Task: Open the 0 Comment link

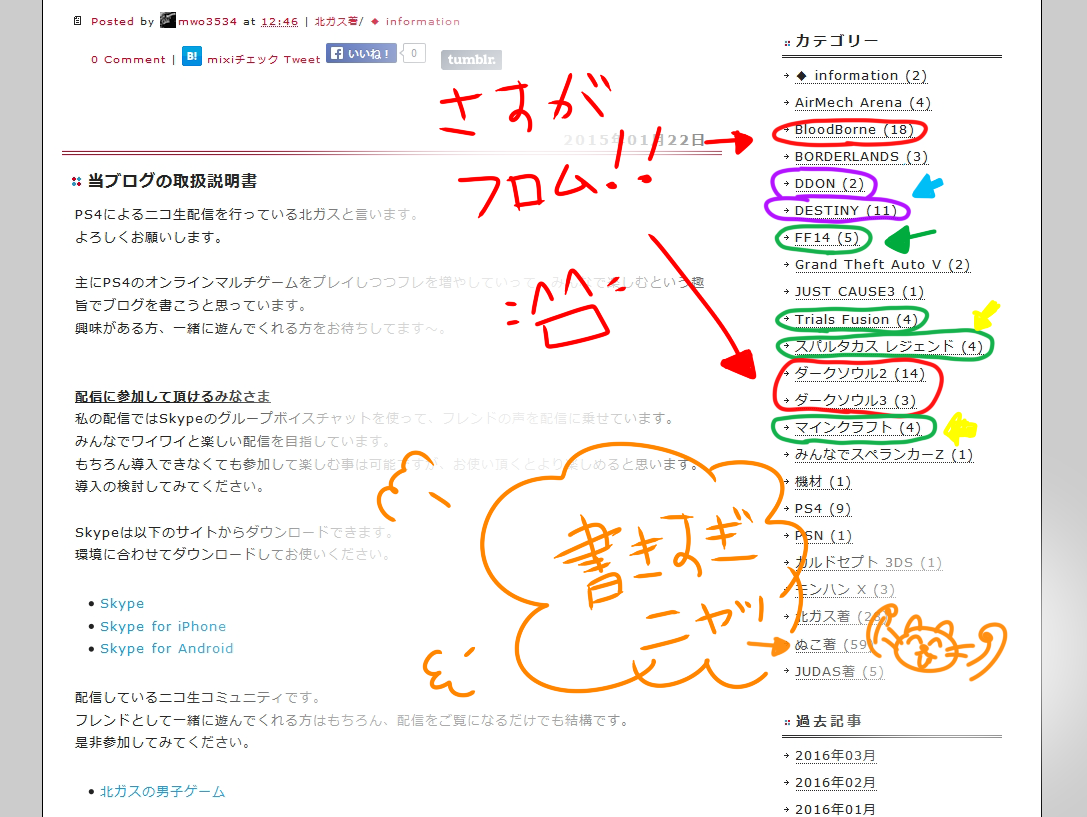Action: pyautogui.click(x=128, y=60)
